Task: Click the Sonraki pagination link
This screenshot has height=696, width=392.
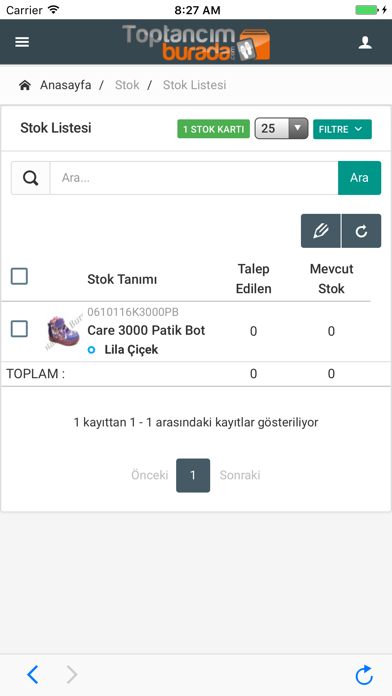Action: [x=240, y=475]
